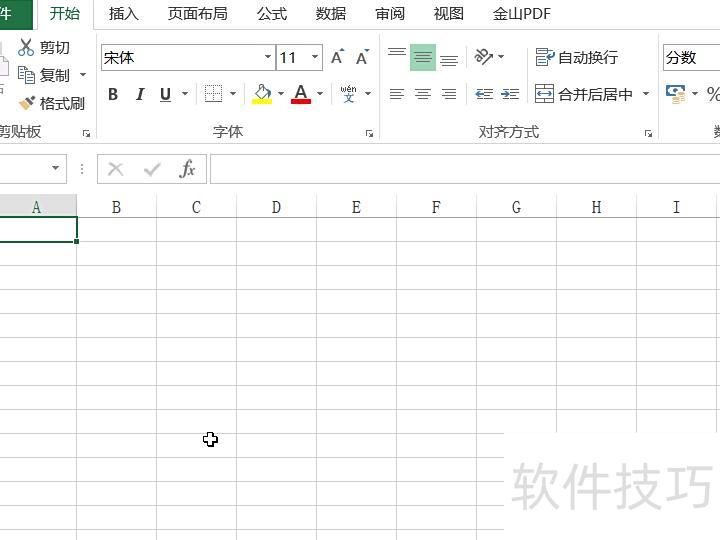Toggle underline formatting (U)
The width and height of the screenshot is (720, 540).
(x=166, y=94)
